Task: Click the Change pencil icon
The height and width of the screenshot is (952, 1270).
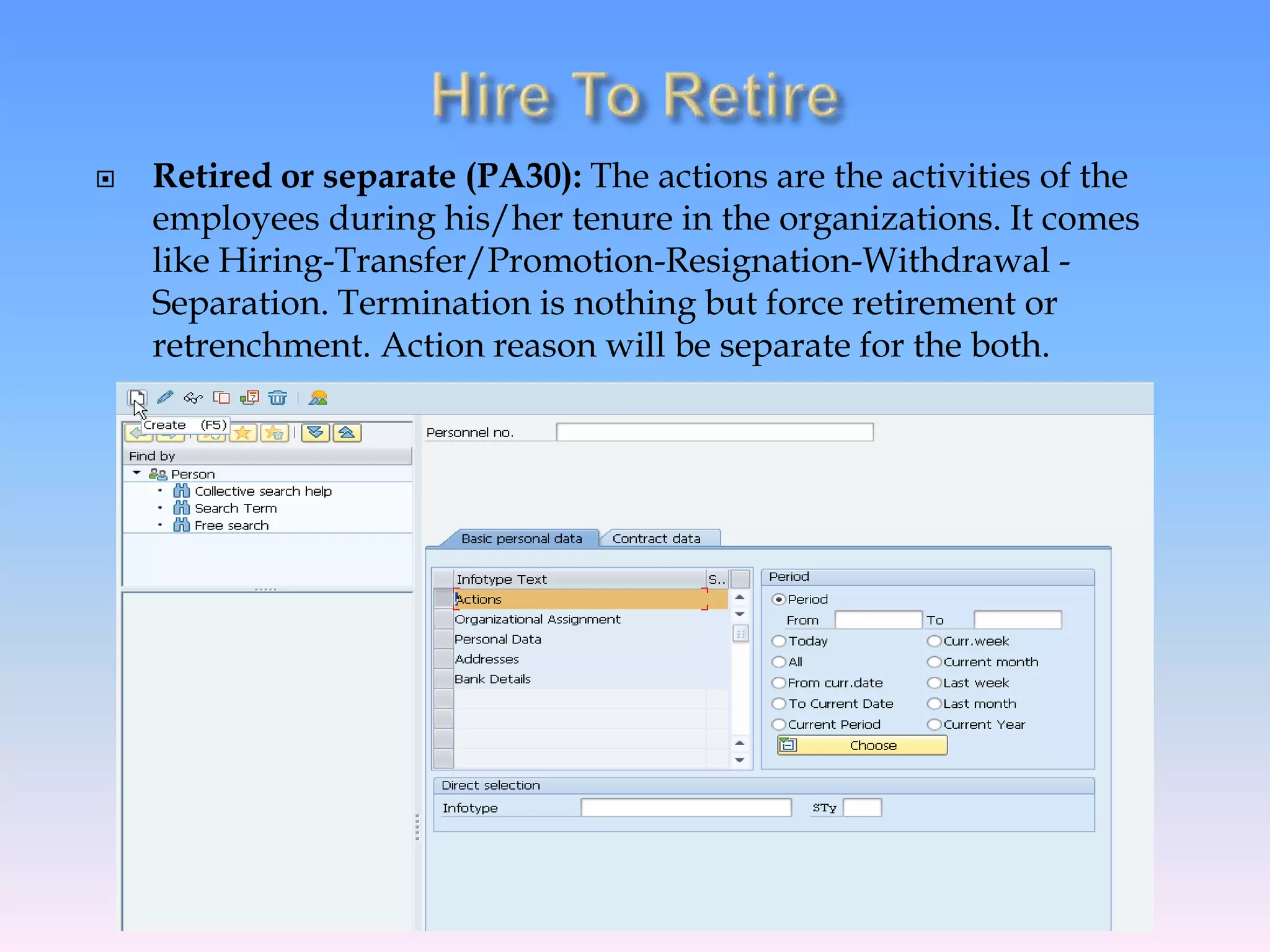Action: 165,397
